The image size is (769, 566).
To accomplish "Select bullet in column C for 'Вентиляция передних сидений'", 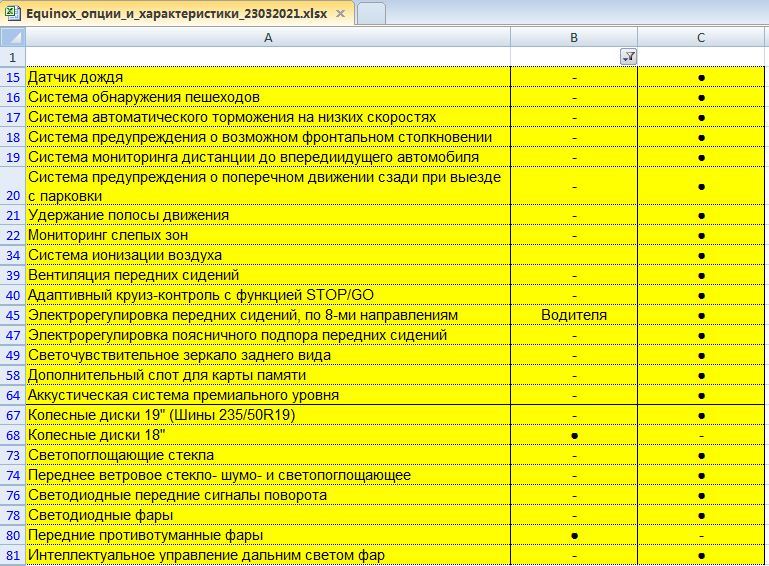I will point(702,275).
